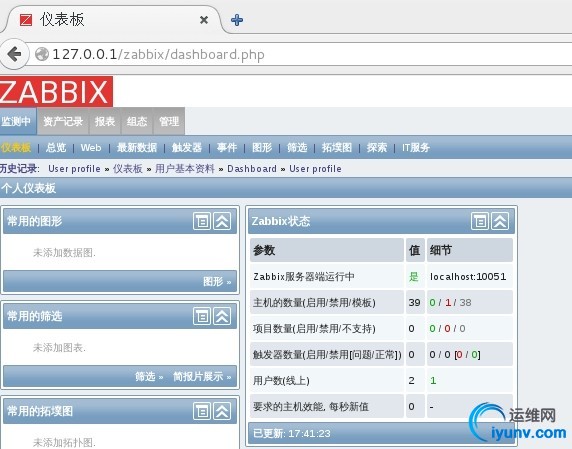Screen dimensions: 572x449
Task: Click 用户基本资料 history link
Action: tap(185, 169)
